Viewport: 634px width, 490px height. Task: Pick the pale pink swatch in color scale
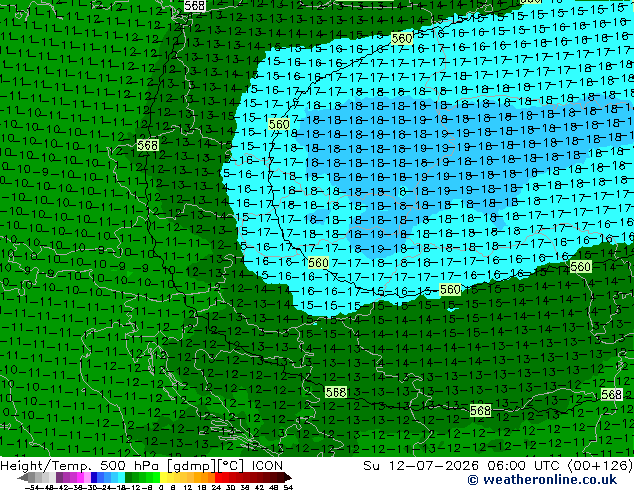87,478
